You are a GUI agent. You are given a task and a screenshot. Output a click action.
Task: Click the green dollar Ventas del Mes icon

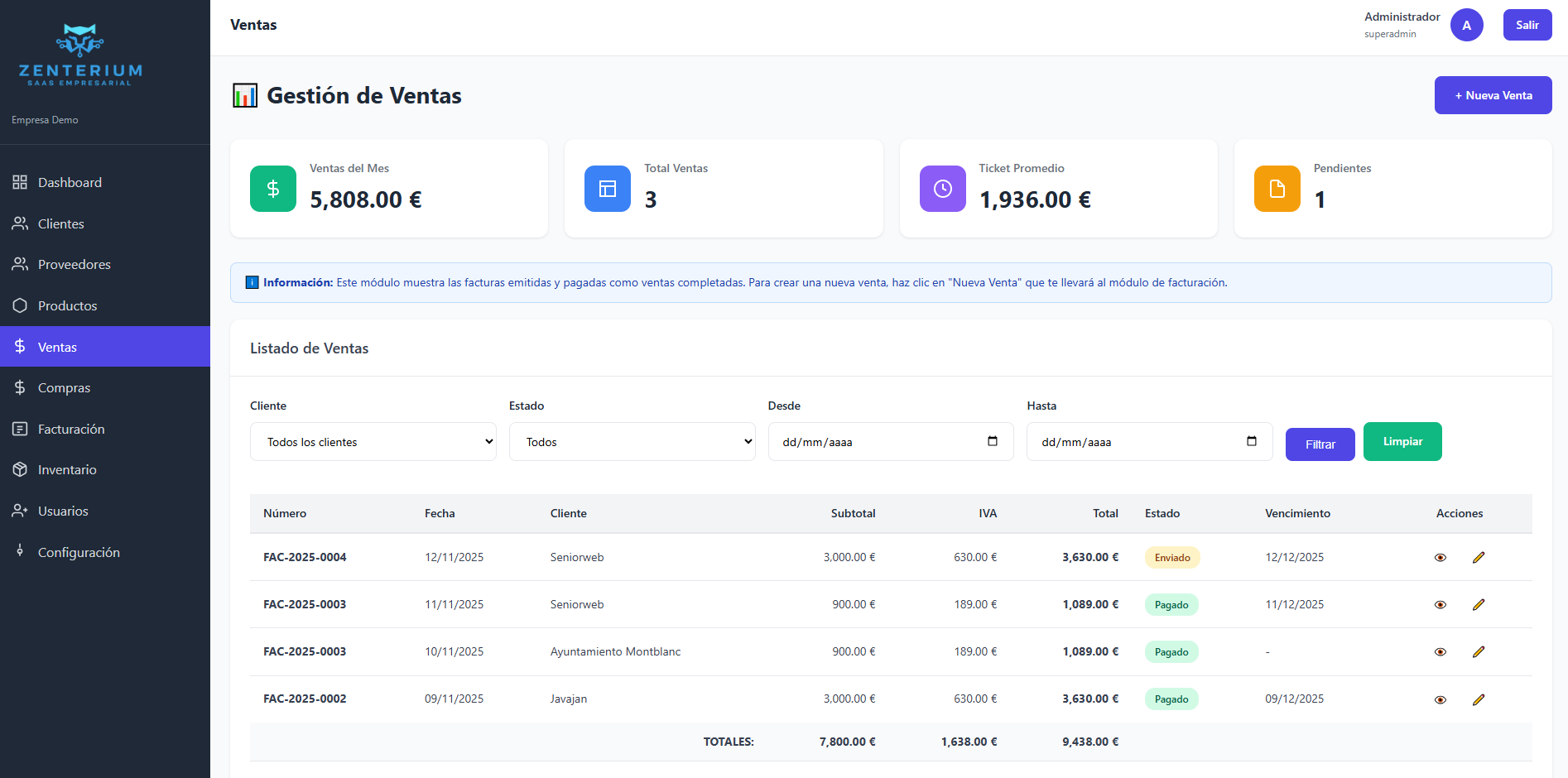pyautogui.click(x=272, y=189)
